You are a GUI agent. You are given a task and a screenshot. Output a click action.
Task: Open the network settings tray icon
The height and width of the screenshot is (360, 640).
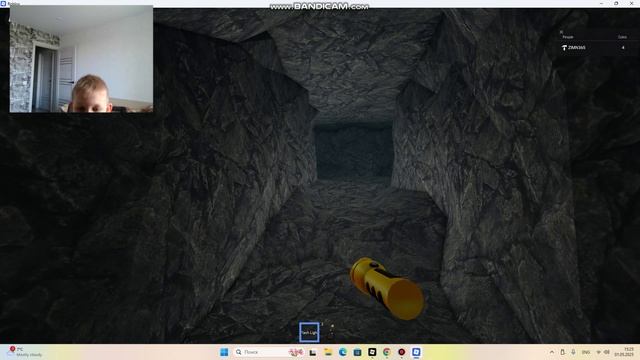[598, 352]
